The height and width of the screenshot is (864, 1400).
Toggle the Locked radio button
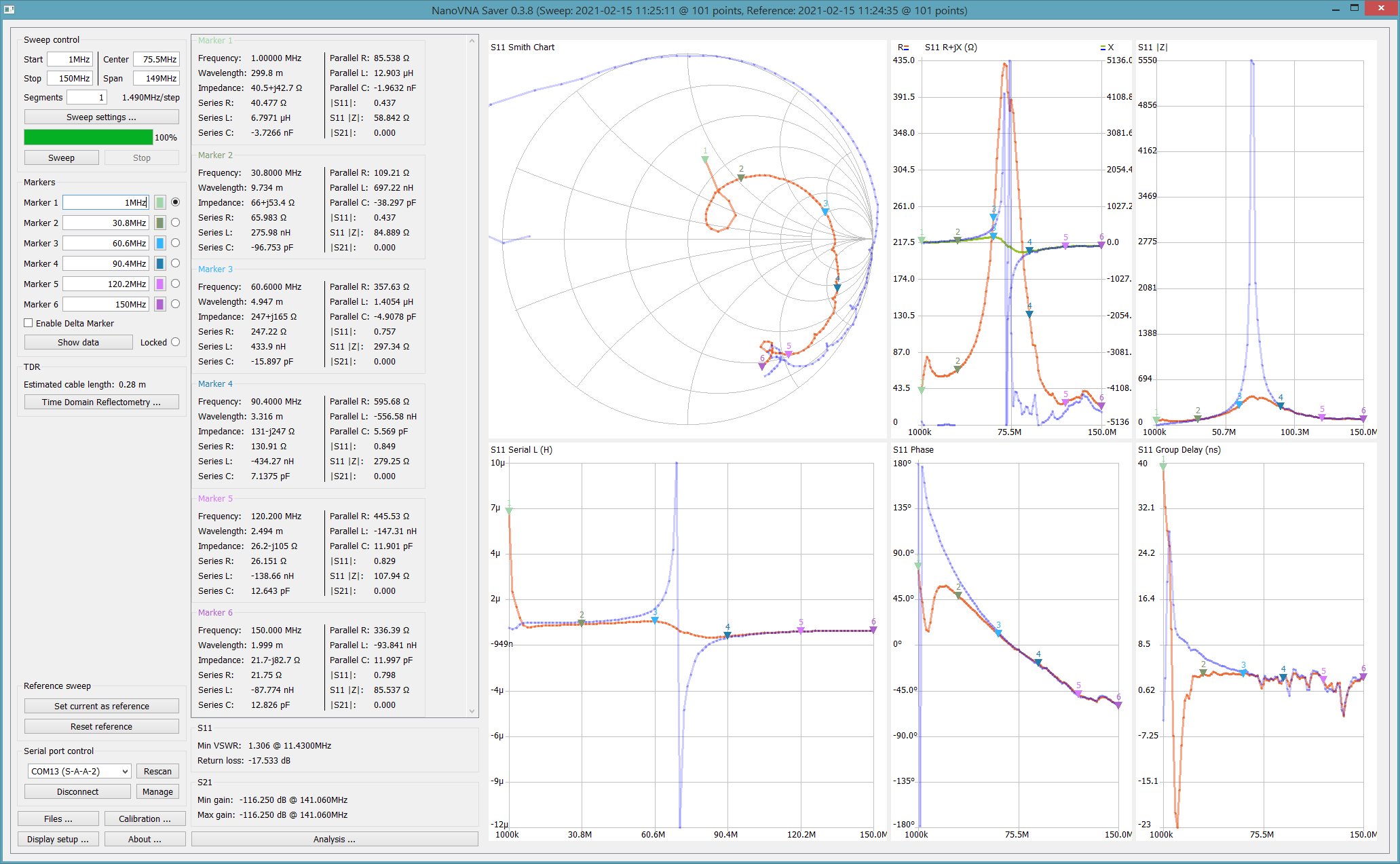coord(175,342)
